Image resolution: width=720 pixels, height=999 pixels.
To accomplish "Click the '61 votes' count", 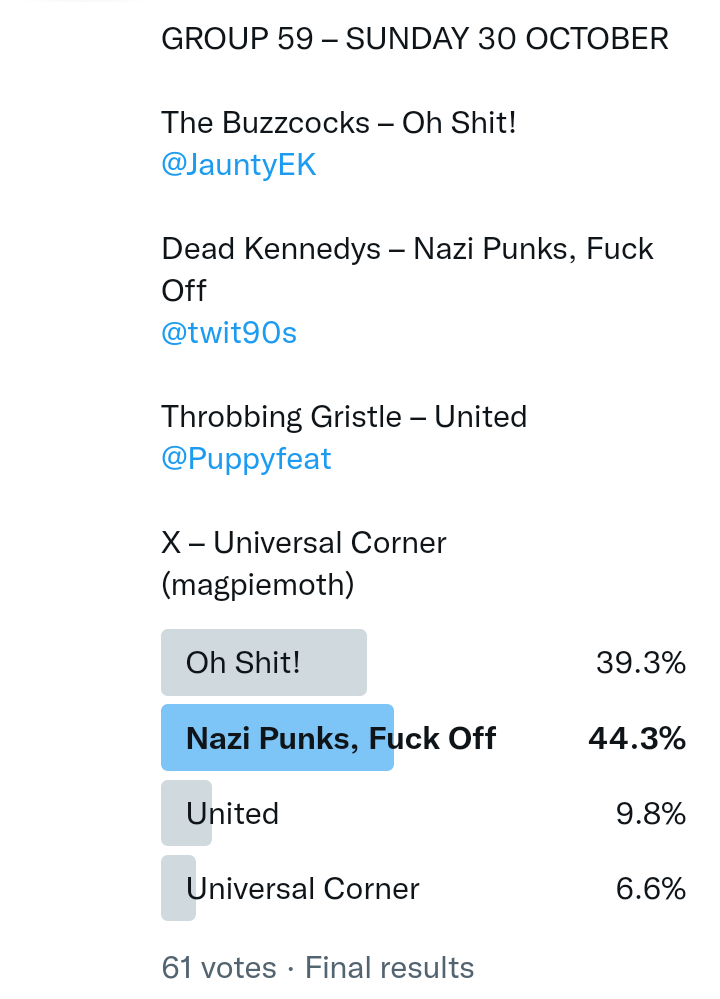I will (219, 967).
